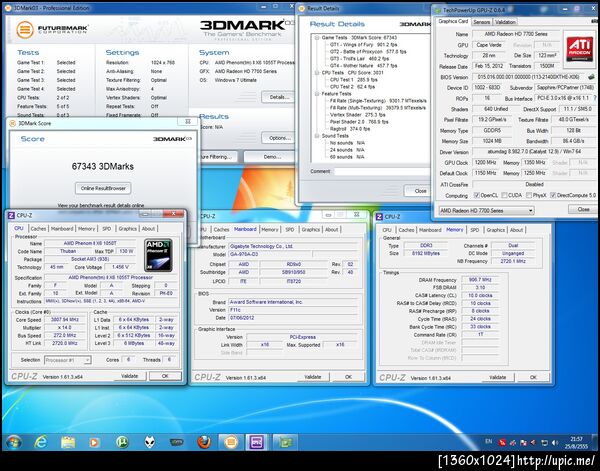This screenshot has width=600, height=471.
Task: Select the Pixel Shader 2.0 result row
Action: point(359,122)
